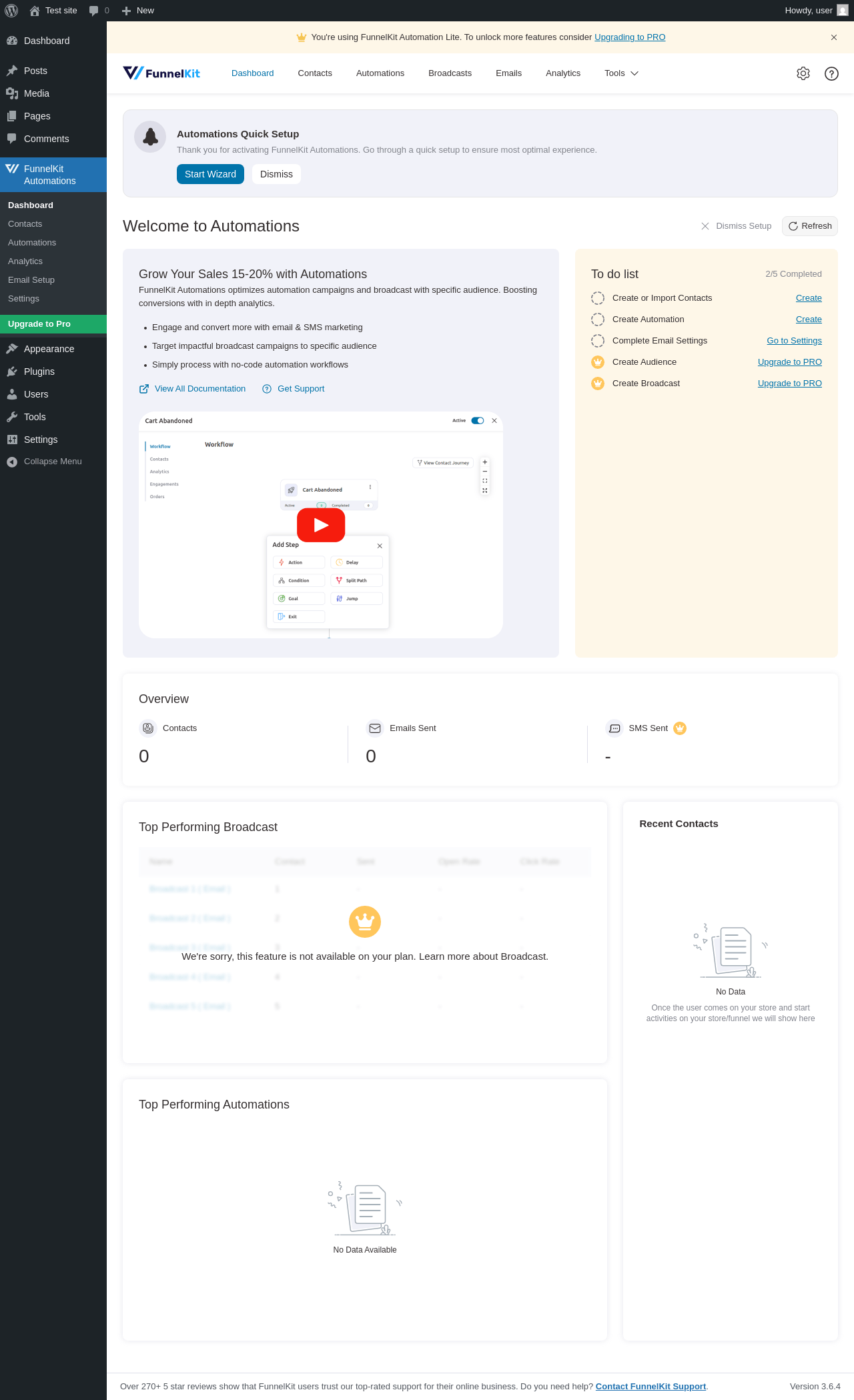854x1400 pixels.
Task: Open the Broadcasts top navigation tab
Action: click(x=450, y=73)
